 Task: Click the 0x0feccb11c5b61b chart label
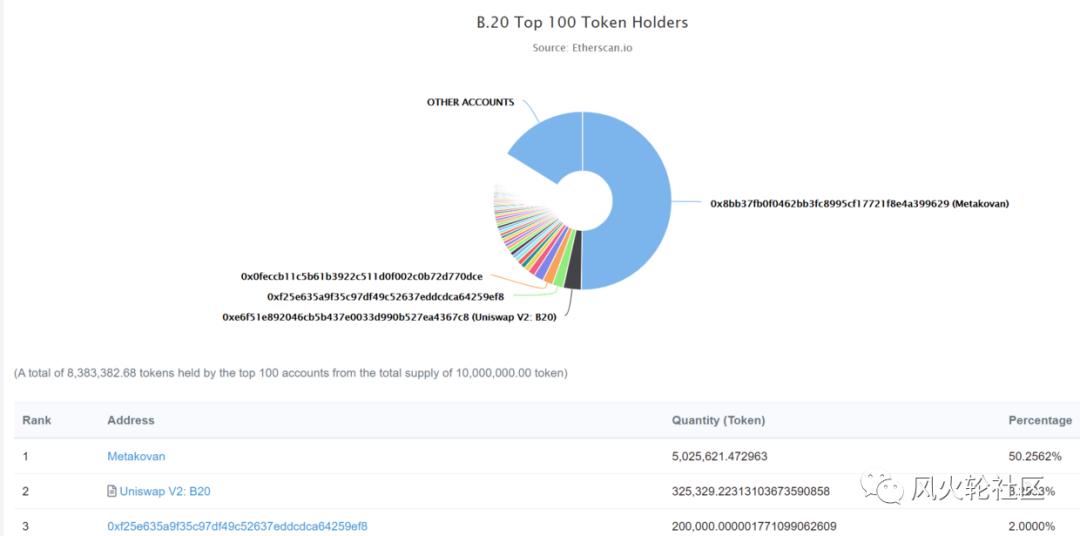point(362,276)
